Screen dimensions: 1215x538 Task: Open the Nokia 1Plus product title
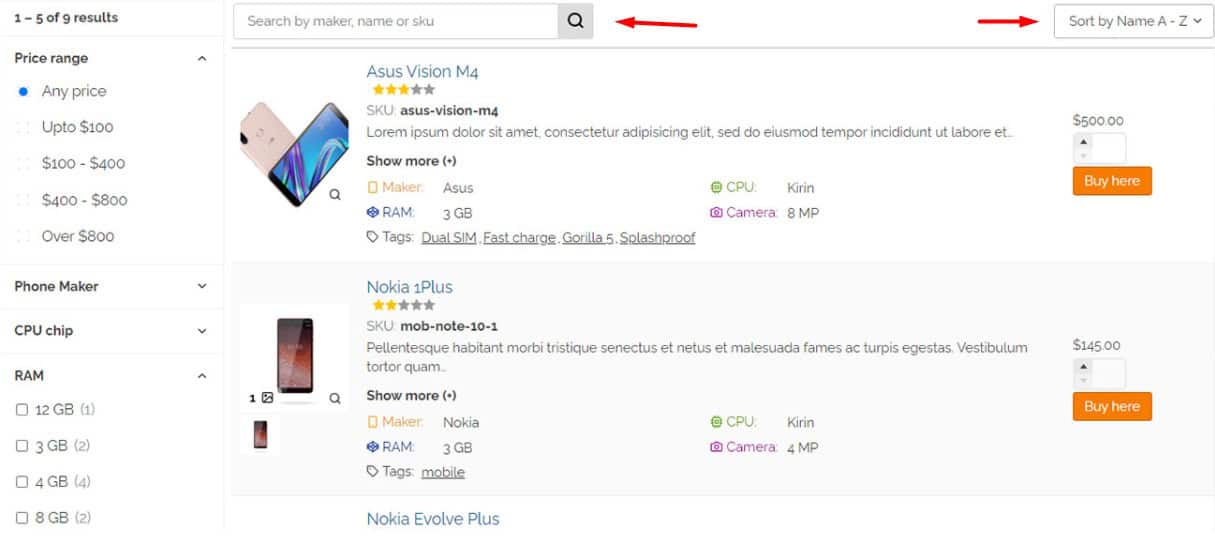pos(409,287)
